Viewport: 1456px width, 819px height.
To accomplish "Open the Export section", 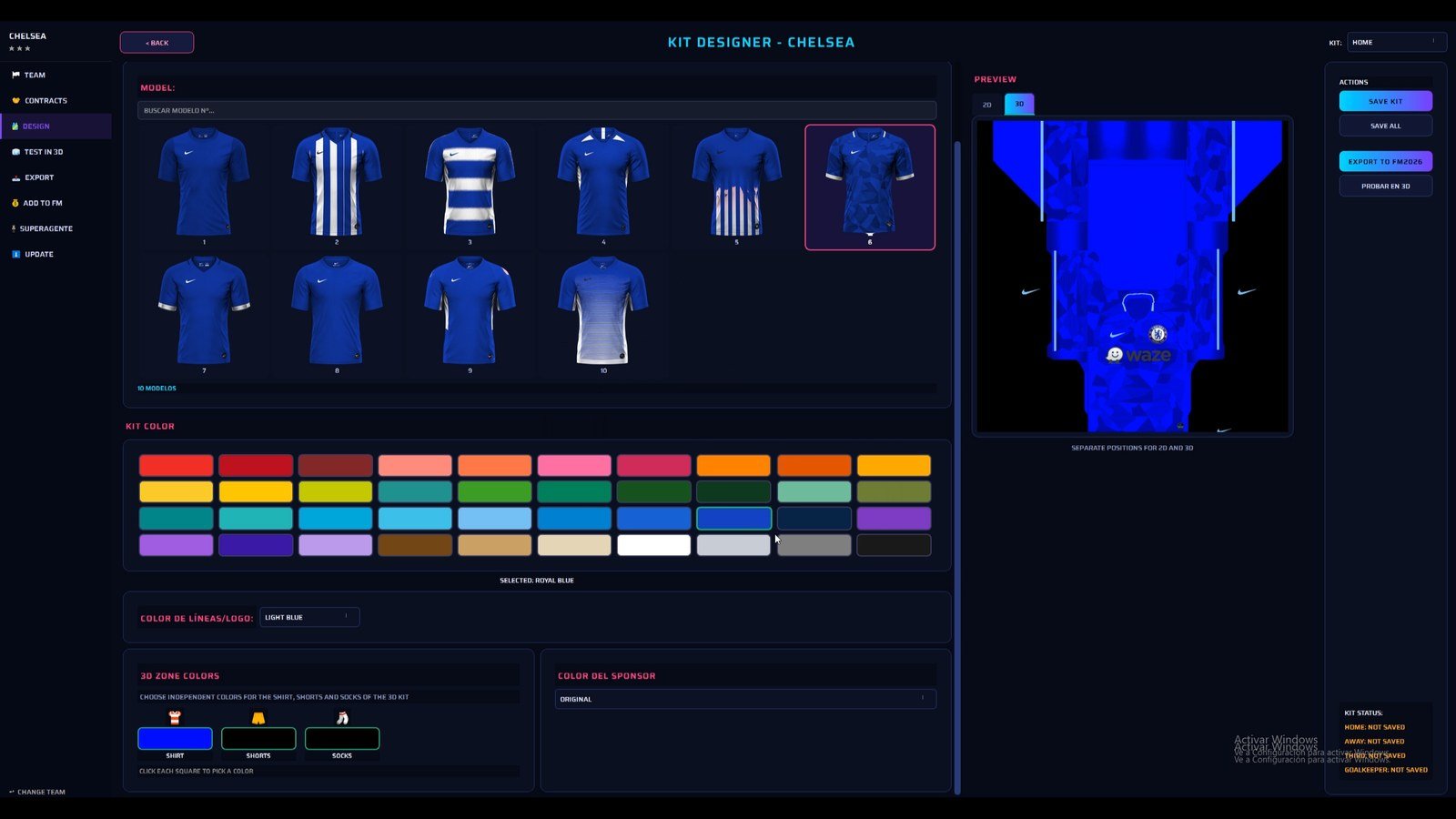I will pos(56,177).
